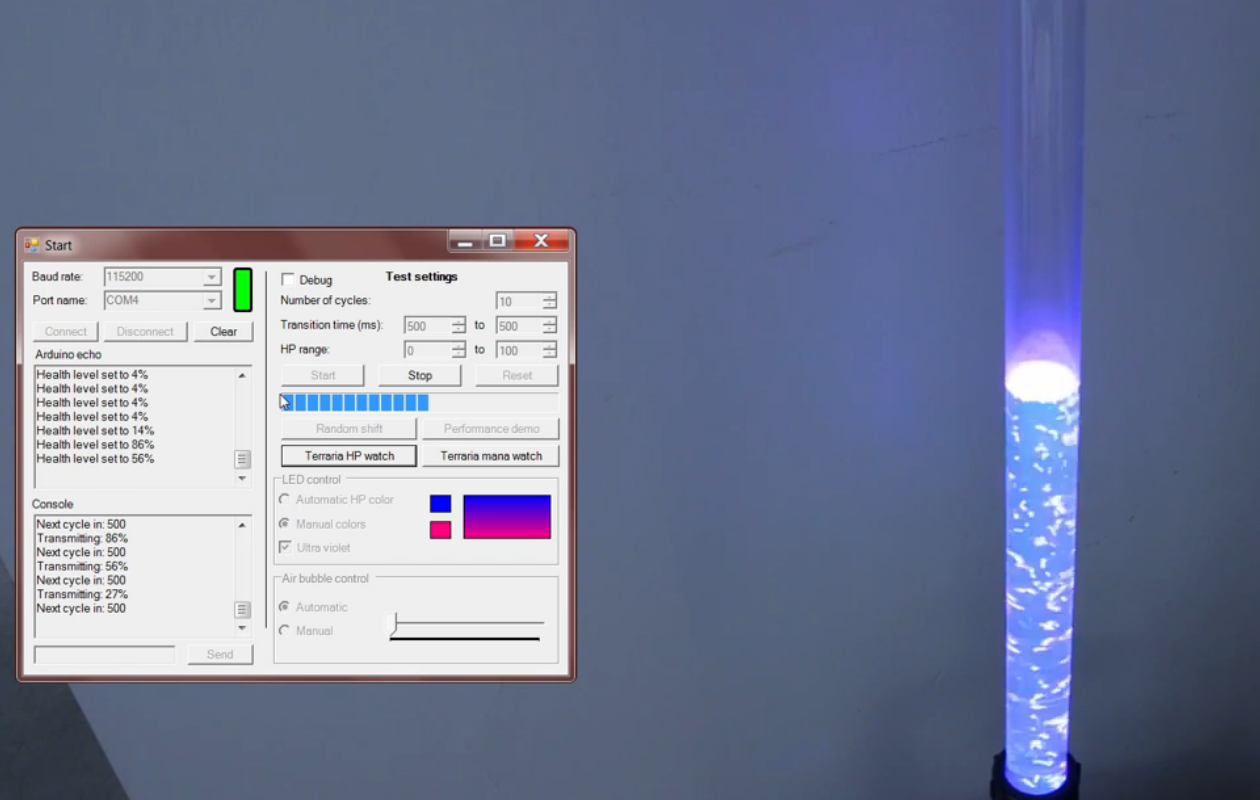Click the Arduino echo scrollbar down arrow

click(x=240, y=479)
